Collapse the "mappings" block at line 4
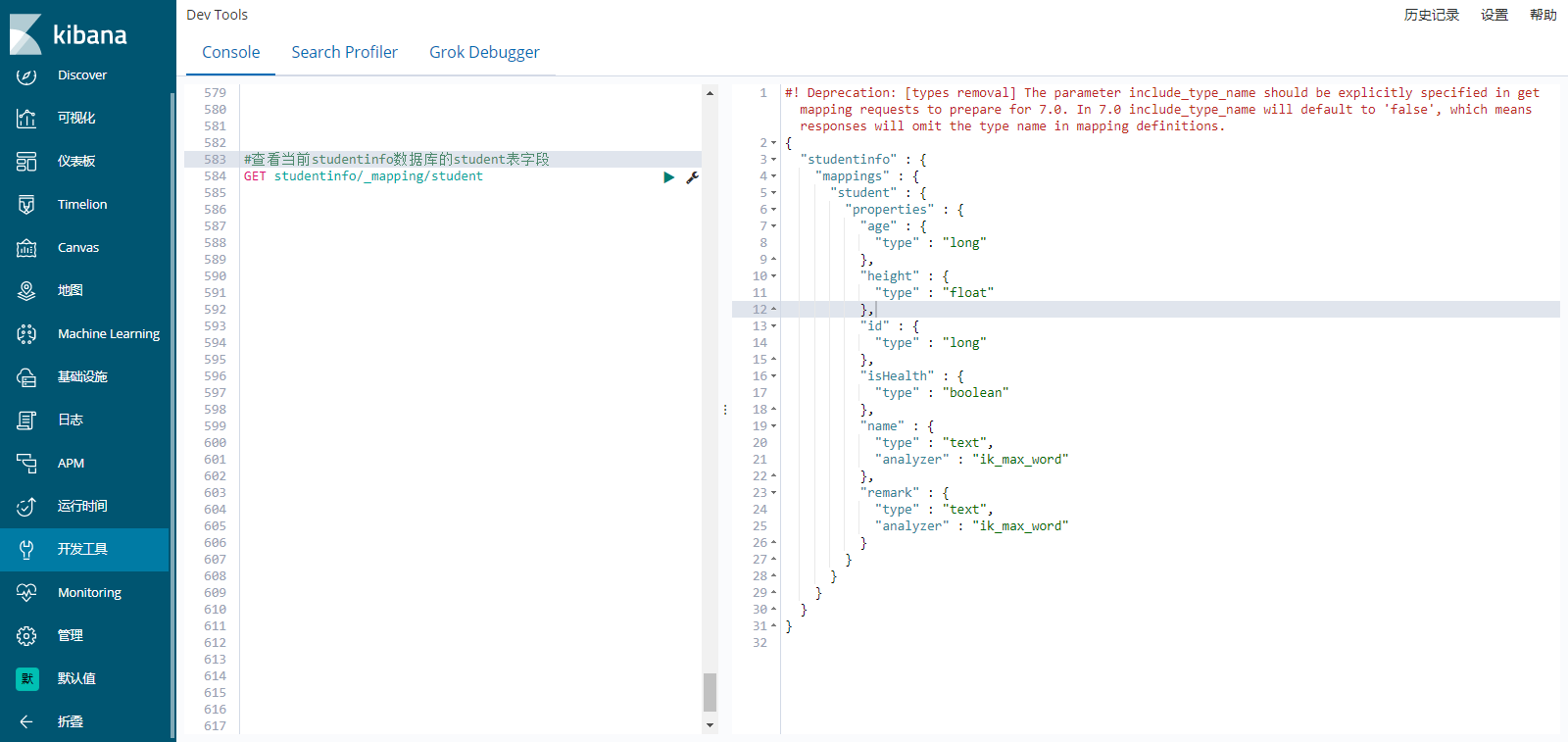The width and height of the screenshot is (1568, 742). (x=774, y=176)
